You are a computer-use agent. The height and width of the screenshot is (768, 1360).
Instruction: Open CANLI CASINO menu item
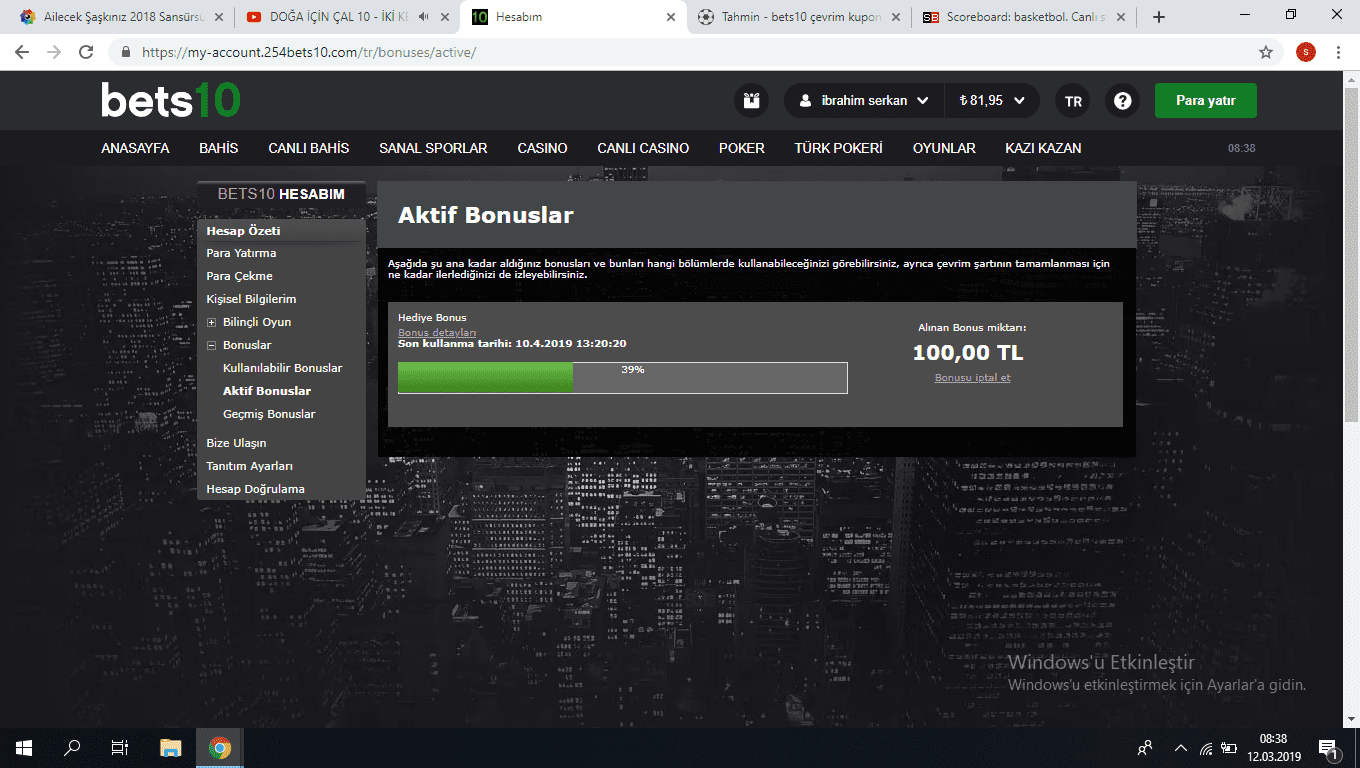643,148
